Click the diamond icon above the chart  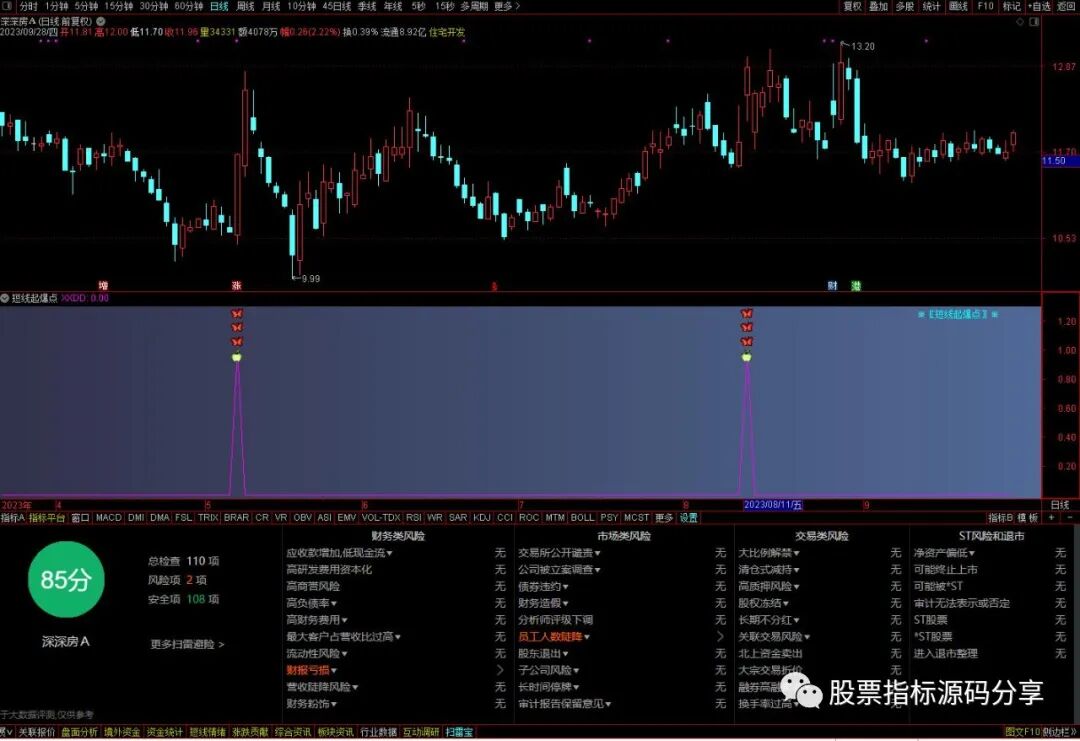point(1020,22)
